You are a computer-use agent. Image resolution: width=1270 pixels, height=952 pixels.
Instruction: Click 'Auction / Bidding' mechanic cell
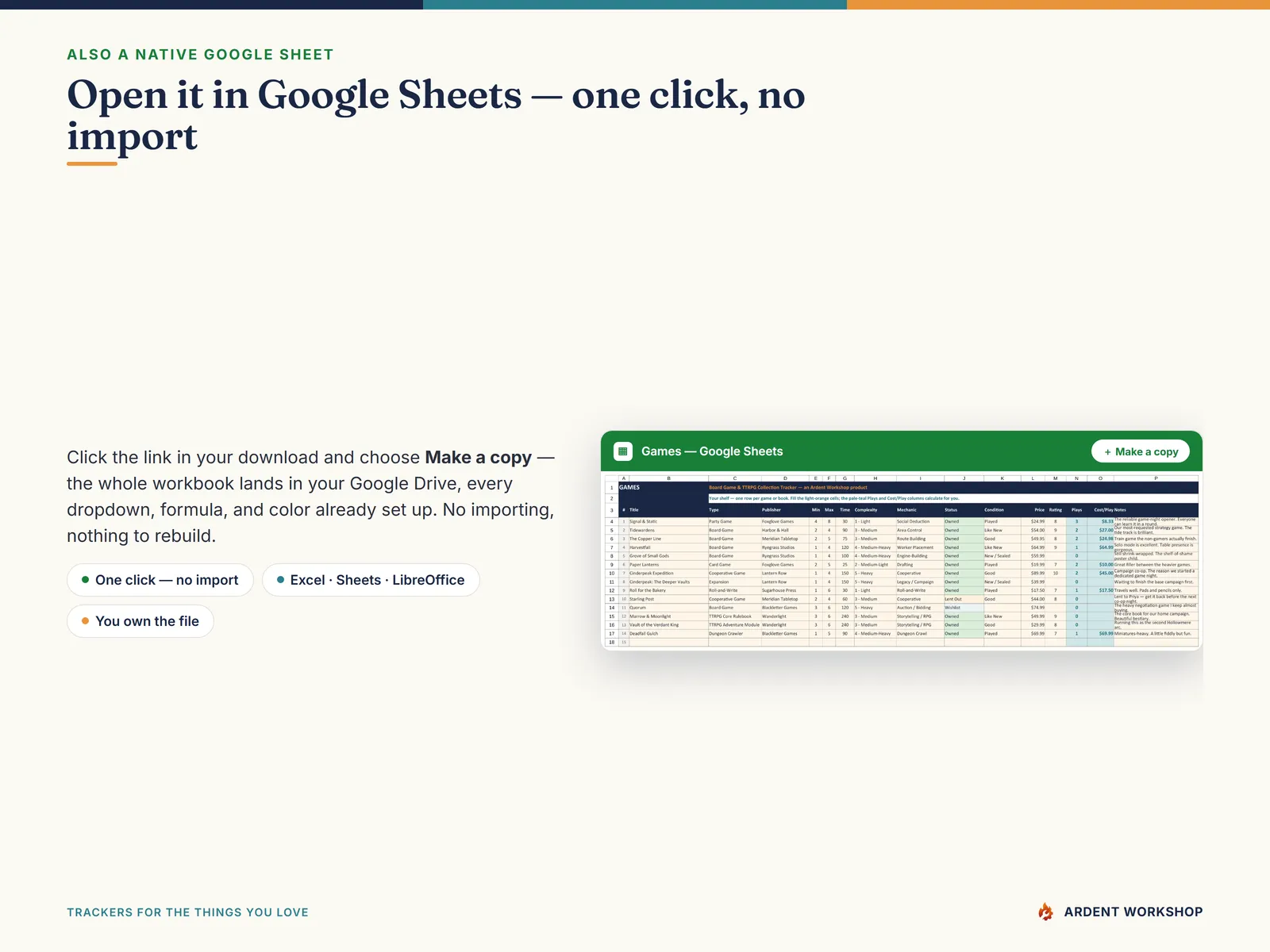click(x=919, y=608)
